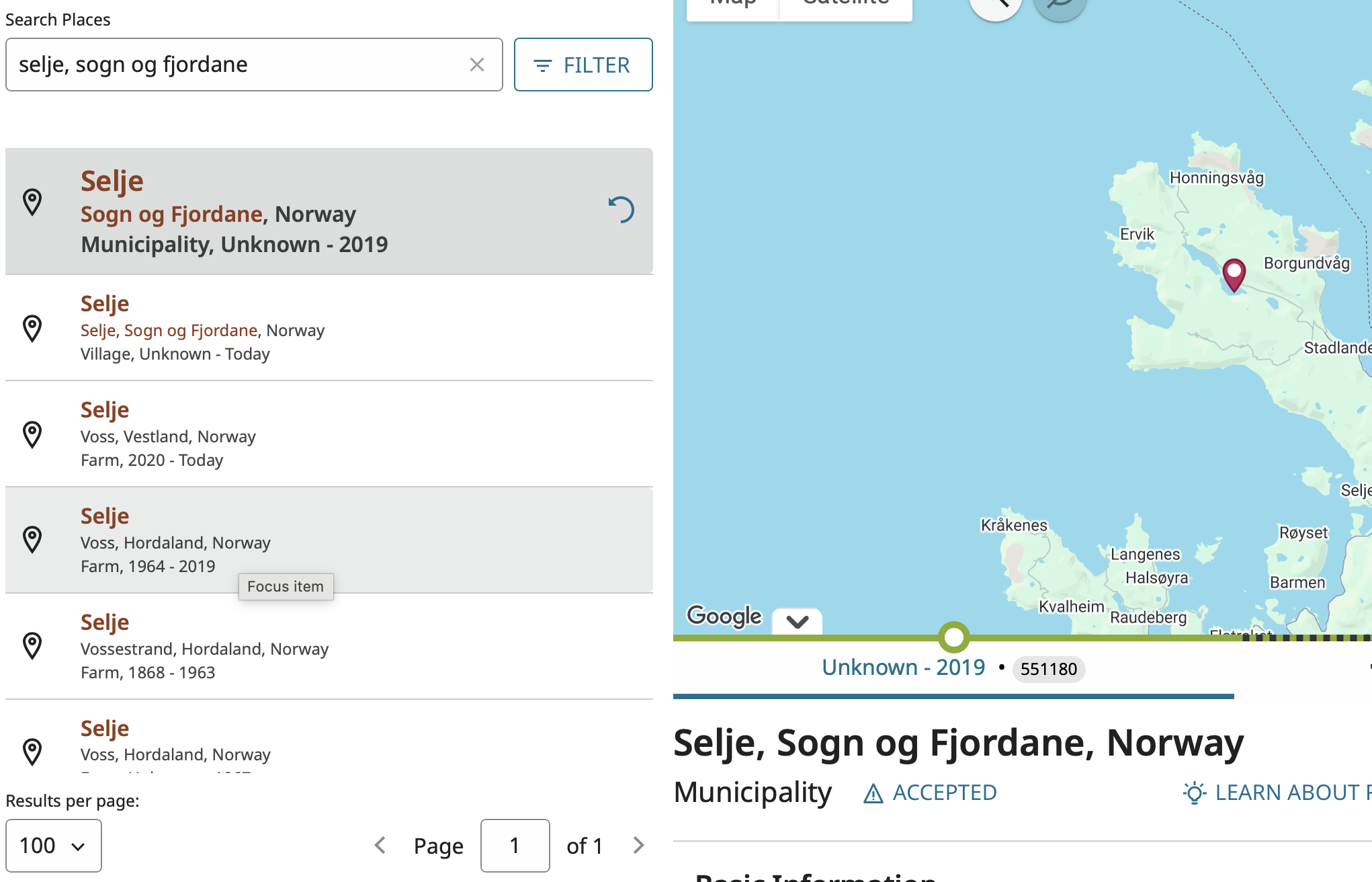
Task: Select the Unknown - 2019 period tab
Action: (x=903, y=668)
